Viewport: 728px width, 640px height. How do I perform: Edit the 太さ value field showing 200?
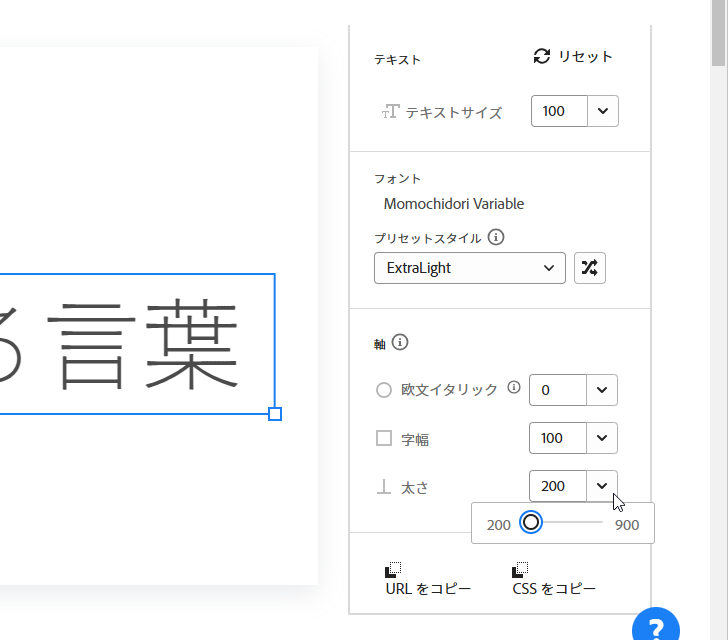point(558,486)
